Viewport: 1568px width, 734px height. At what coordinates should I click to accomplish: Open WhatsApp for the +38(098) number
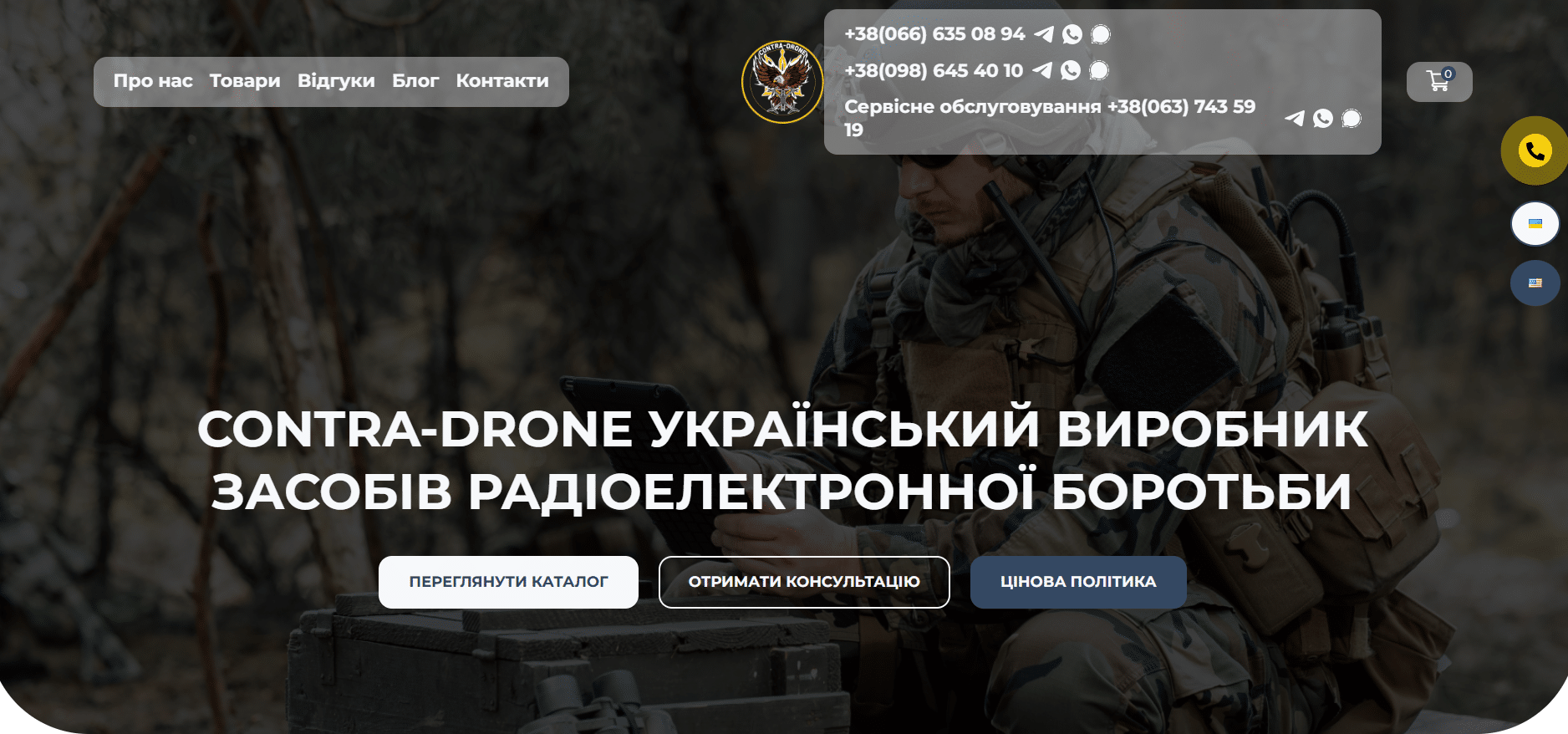click(1071, 70)
